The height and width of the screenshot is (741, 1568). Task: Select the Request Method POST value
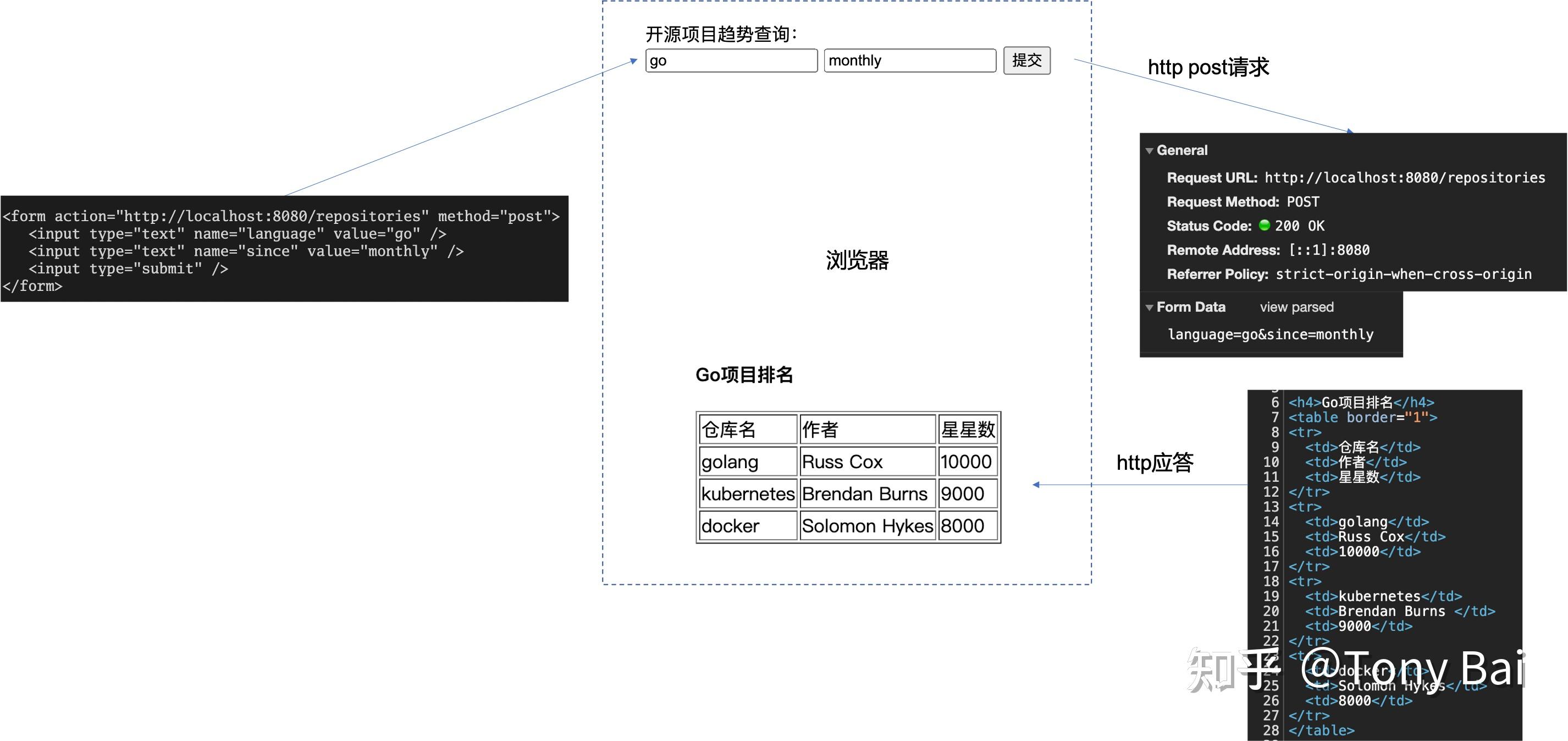(1302, 201)
